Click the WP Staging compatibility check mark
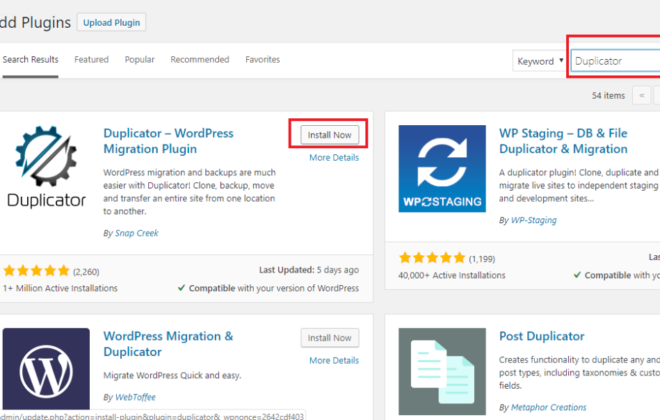 (577, 275)
